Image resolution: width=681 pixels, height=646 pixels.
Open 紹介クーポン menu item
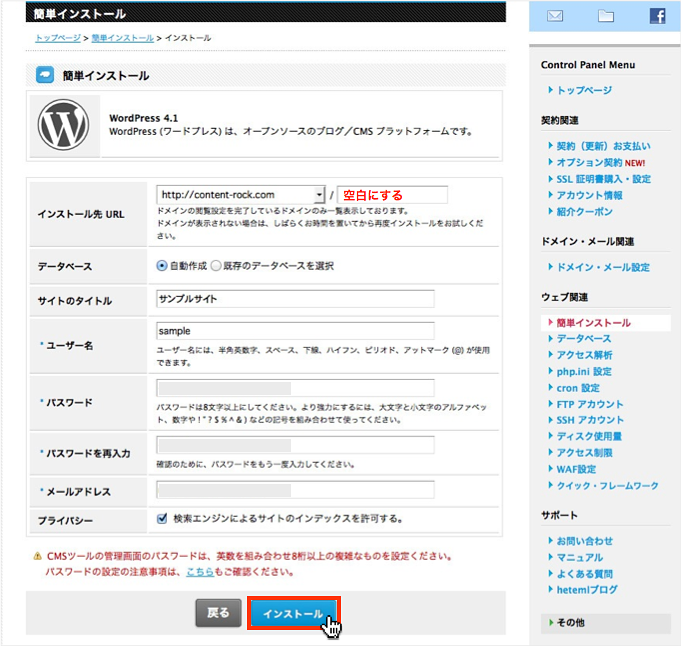[584, 212]
